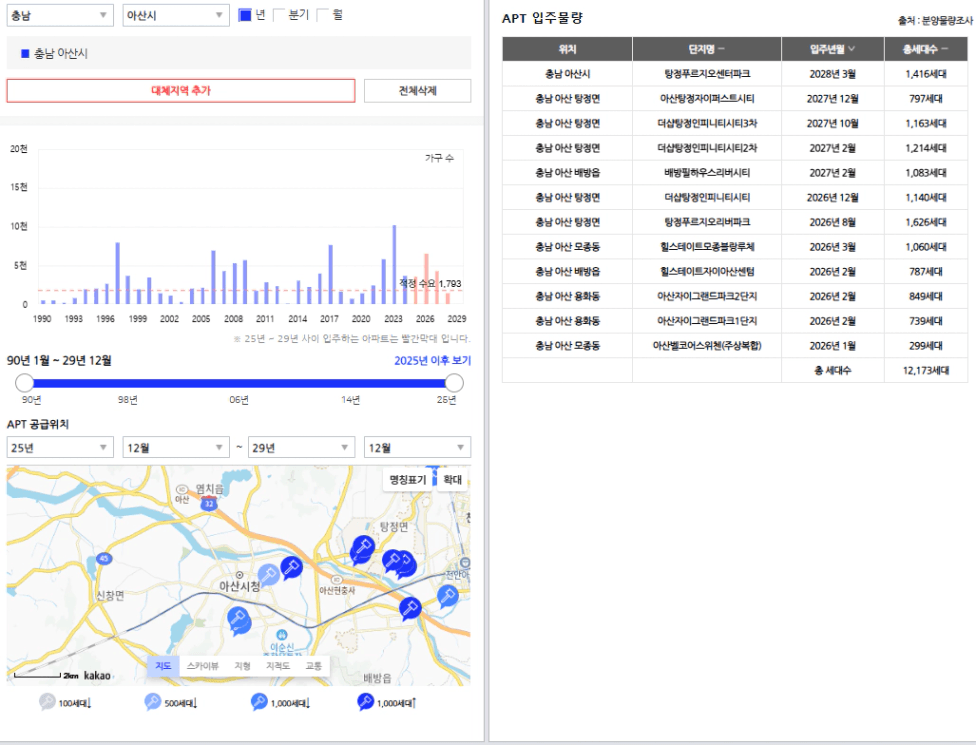This screenshot has width=976, height=745.
Task: Switch map to 스카이뷰 tab
Action: point(203,666)
